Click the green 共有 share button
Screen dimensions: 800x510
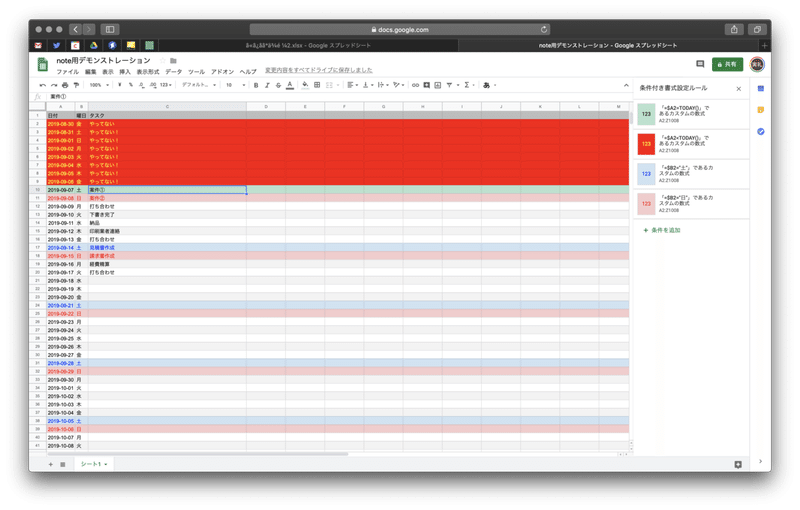pyautogui.click(x=728, y=64)
